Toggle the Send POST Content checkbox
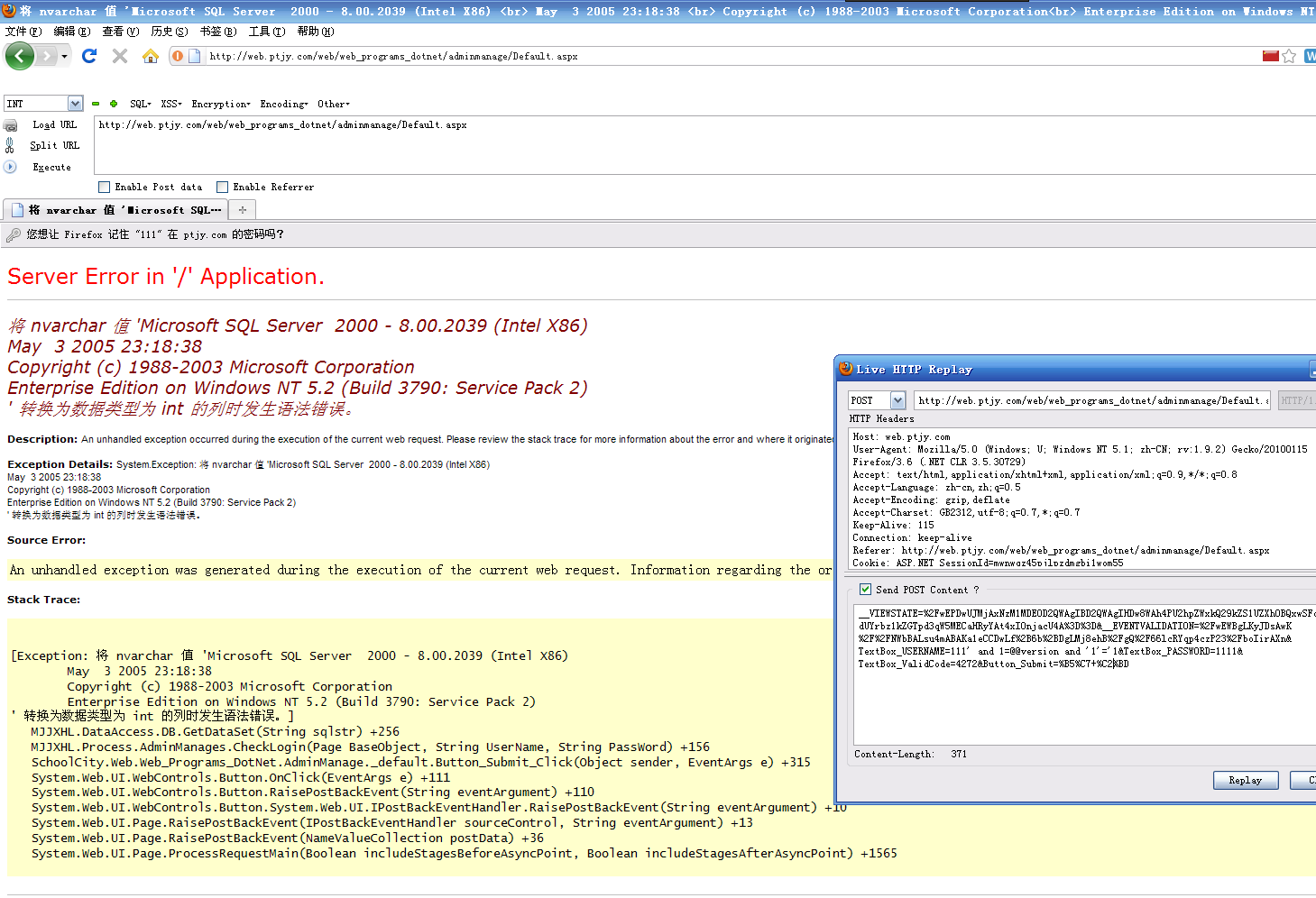 [865, 590]
